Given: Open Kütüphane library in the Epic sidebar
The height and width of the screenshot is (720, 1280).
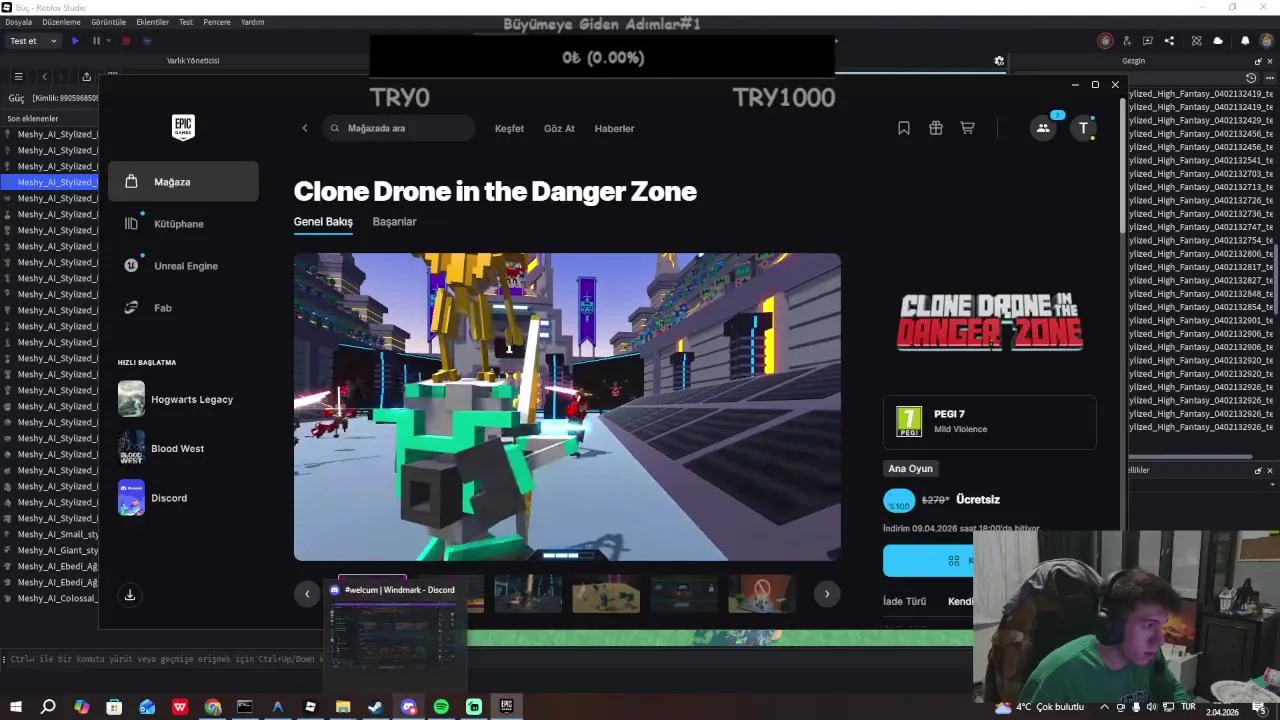Looking at the screenshot, I should 183,224.
